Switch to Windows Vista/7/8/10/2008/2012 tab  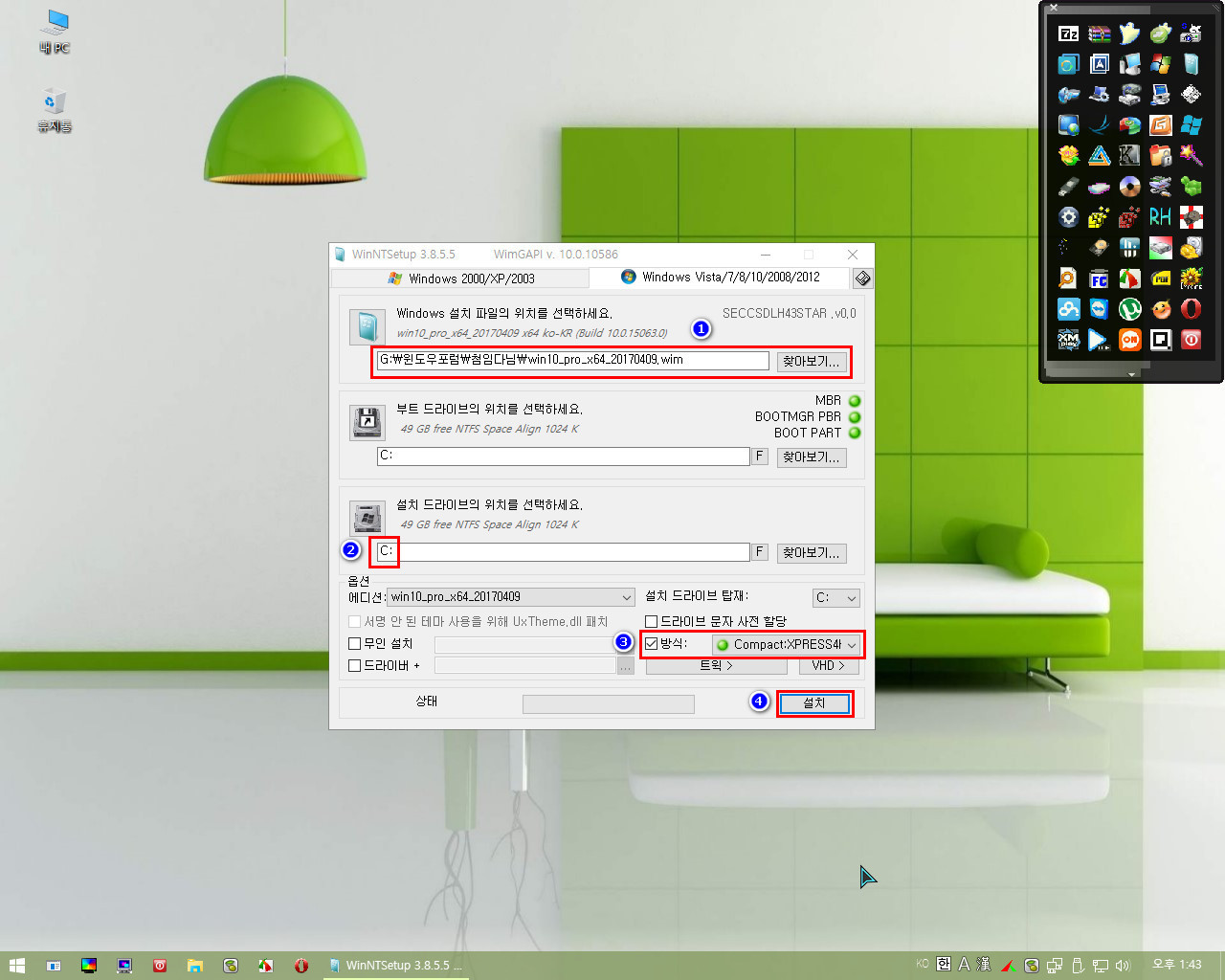tap(720, 278)
